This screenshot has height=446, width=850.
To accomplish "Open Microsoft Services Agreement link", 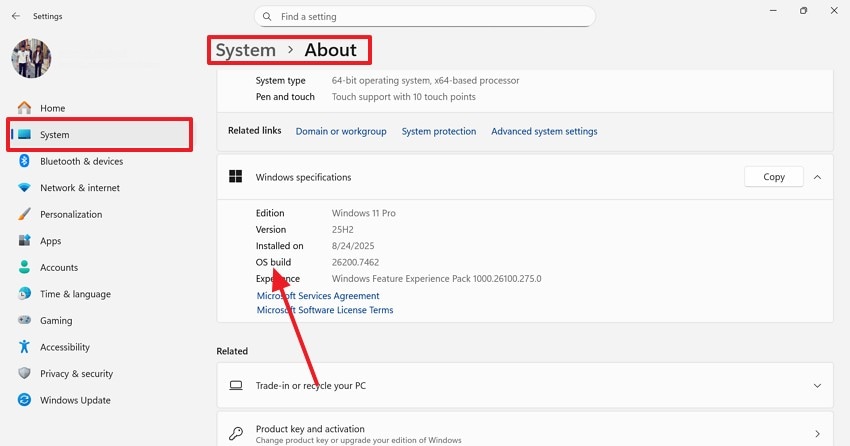I will click(x=318, y=296).
